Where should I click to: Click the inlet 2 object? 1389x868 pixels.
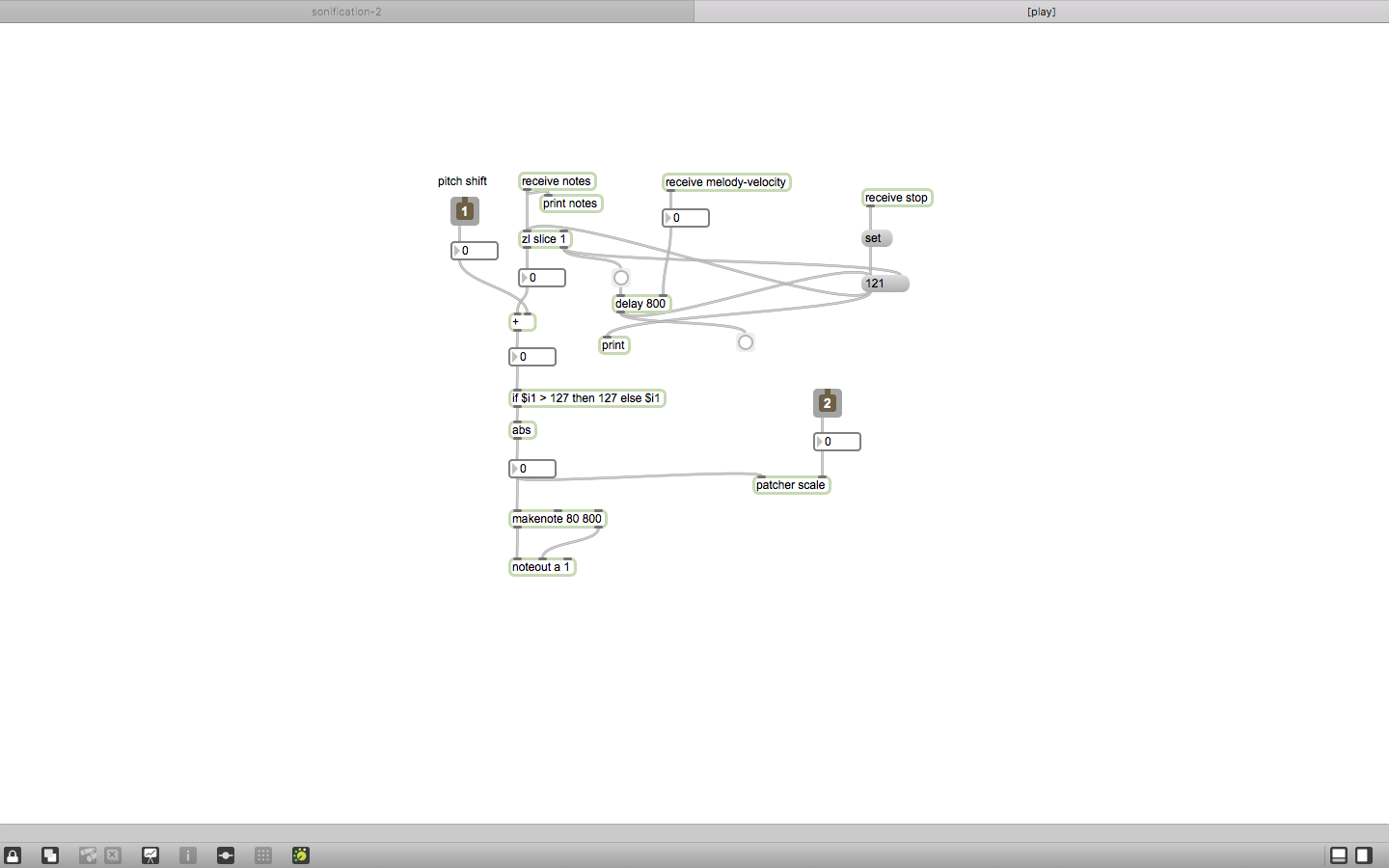click(x=828, y=403)
